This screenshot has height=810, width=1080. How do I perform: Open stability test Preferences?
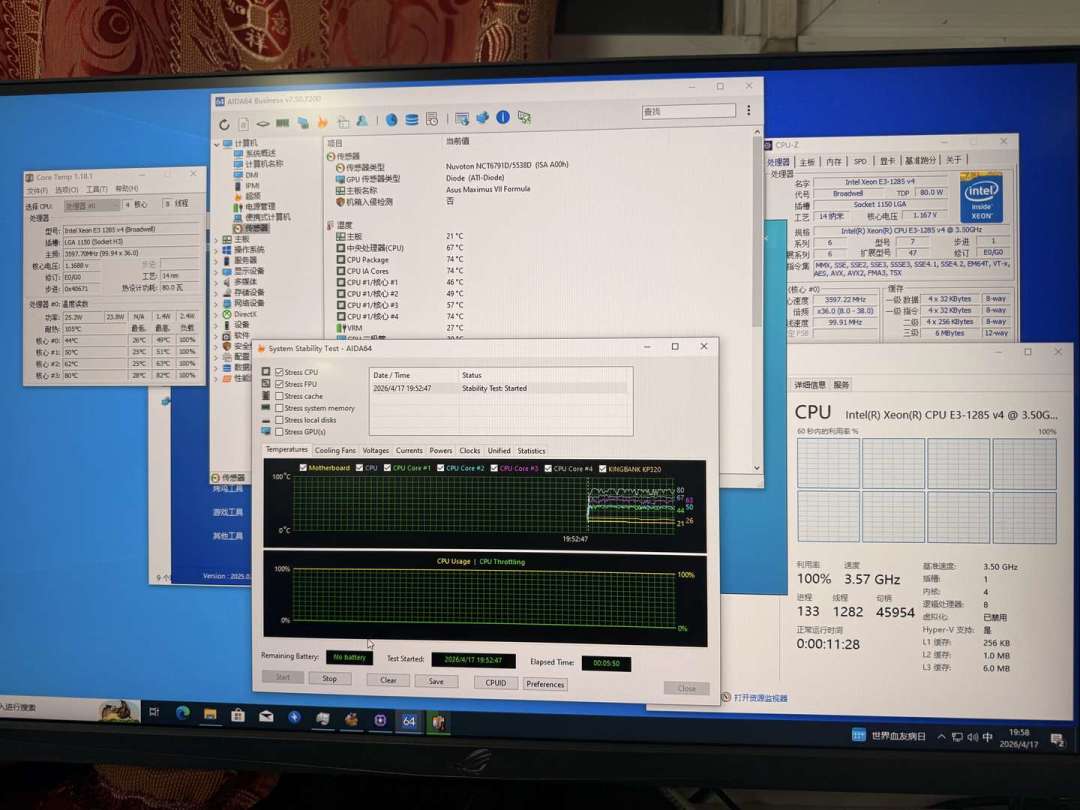click(x=545, y=684)
